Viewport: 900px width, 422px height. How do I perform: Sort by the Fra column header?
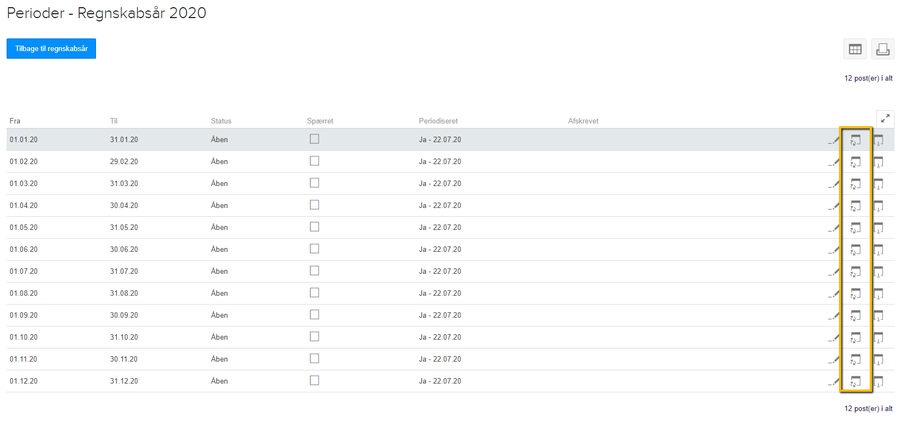point(15,121)
